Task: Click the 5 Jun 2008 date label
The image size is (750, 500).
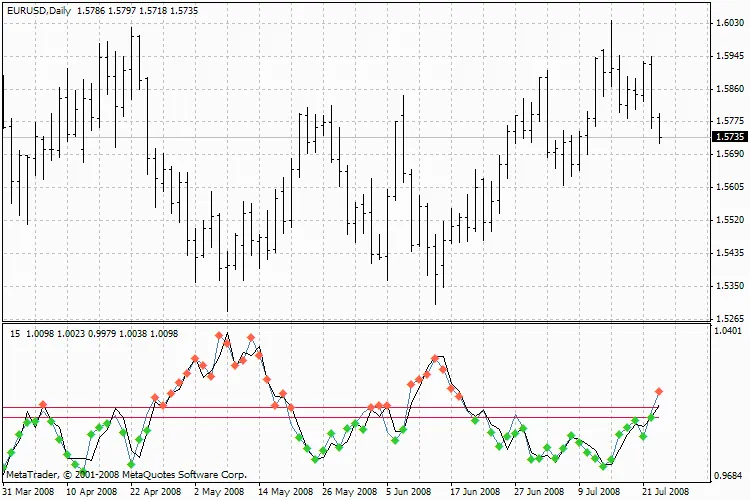Action: coord(409,492)
